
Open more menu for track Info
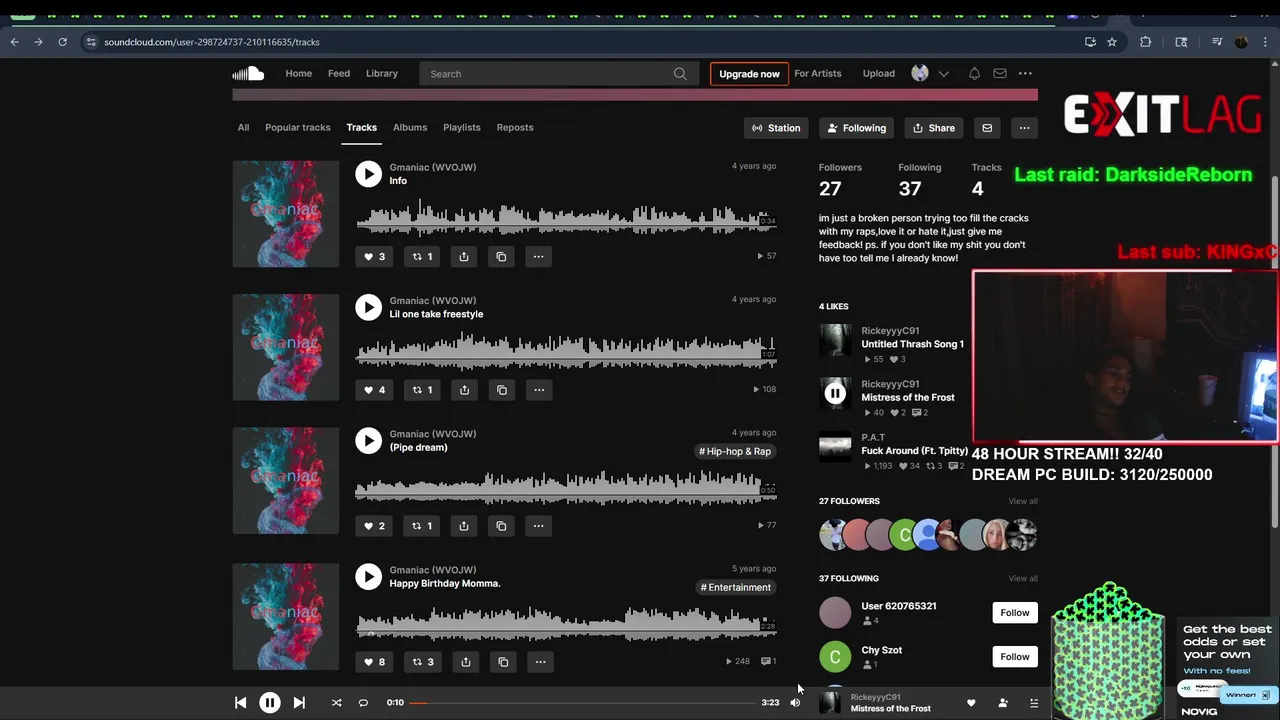coord(538,257)
